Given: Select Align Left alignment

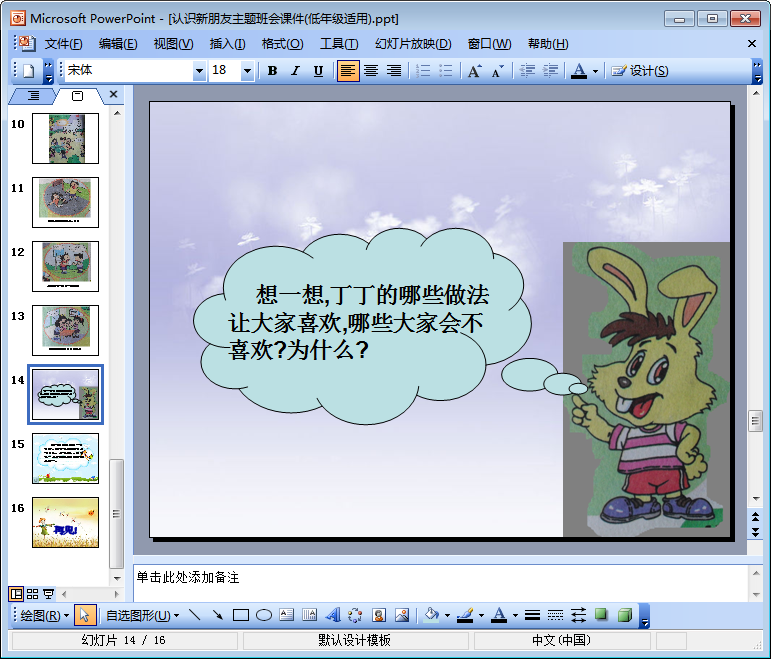Looking at the screenshot, I should coord(348,71).
